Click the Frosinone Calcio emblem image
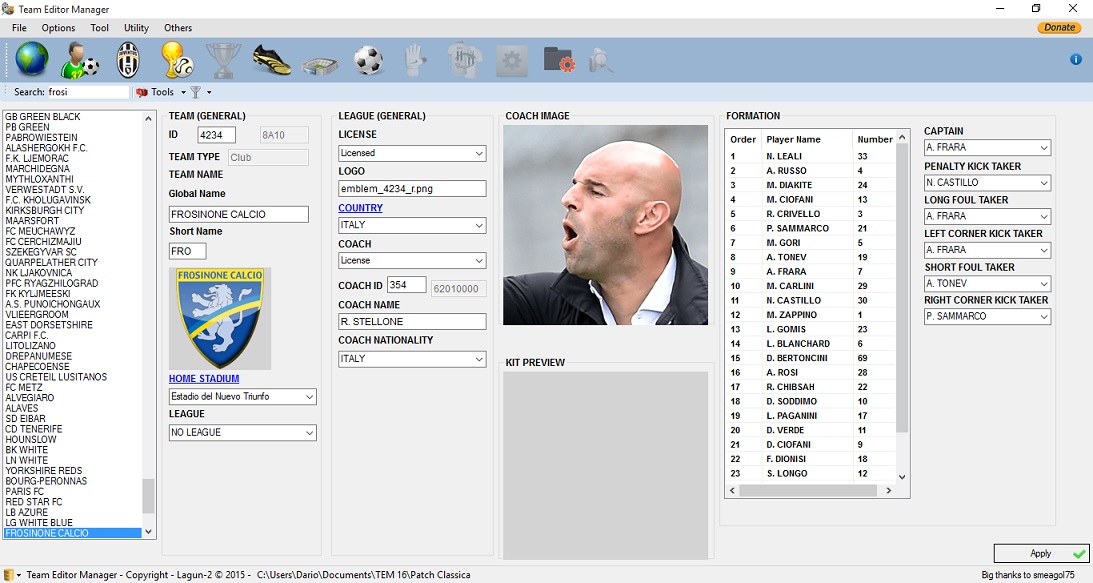This screenshot has height=583, width=1093. coord(220,319)
